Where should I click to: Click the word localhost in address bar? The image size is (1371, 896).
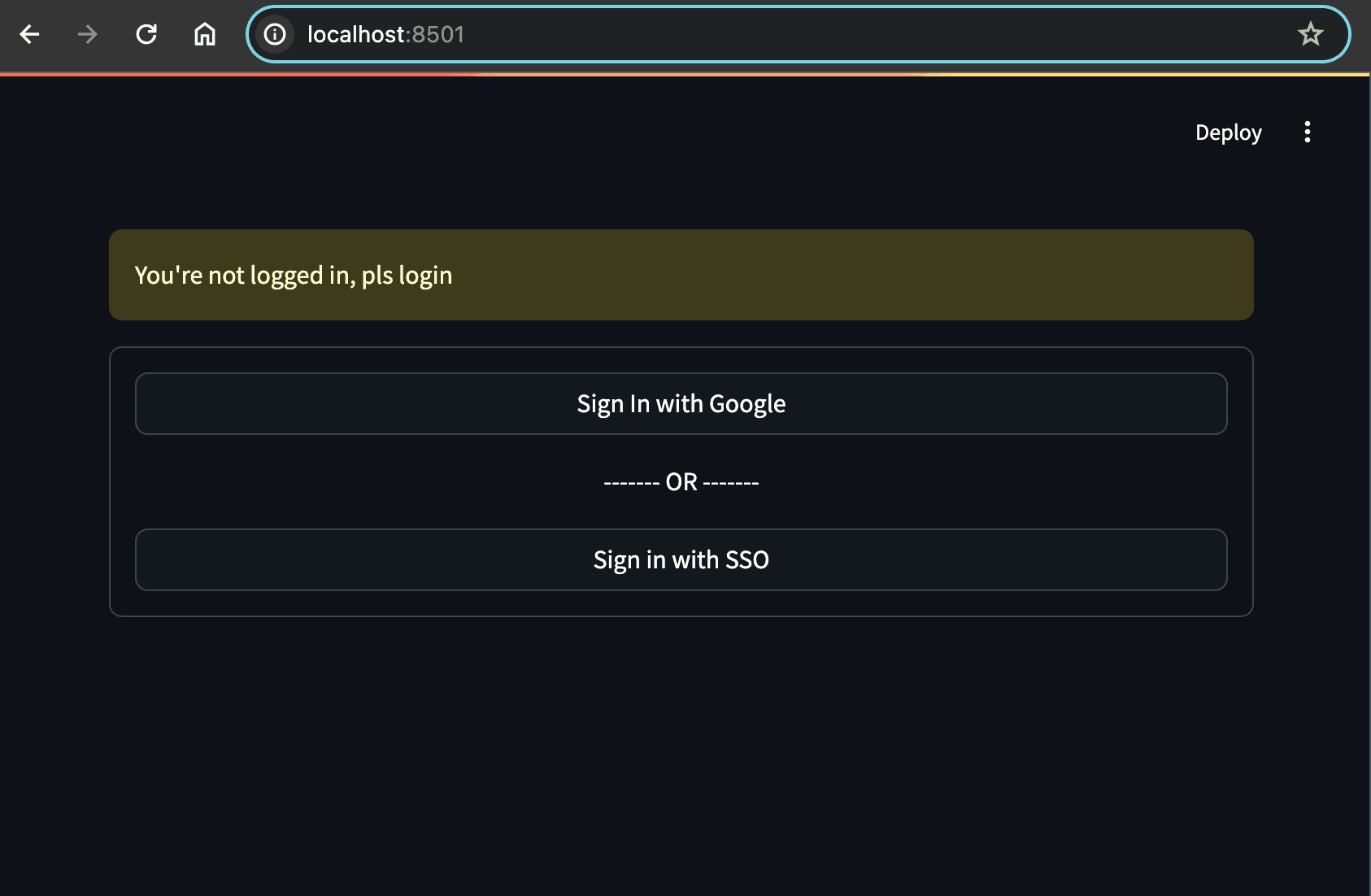(x=355, y=34)
